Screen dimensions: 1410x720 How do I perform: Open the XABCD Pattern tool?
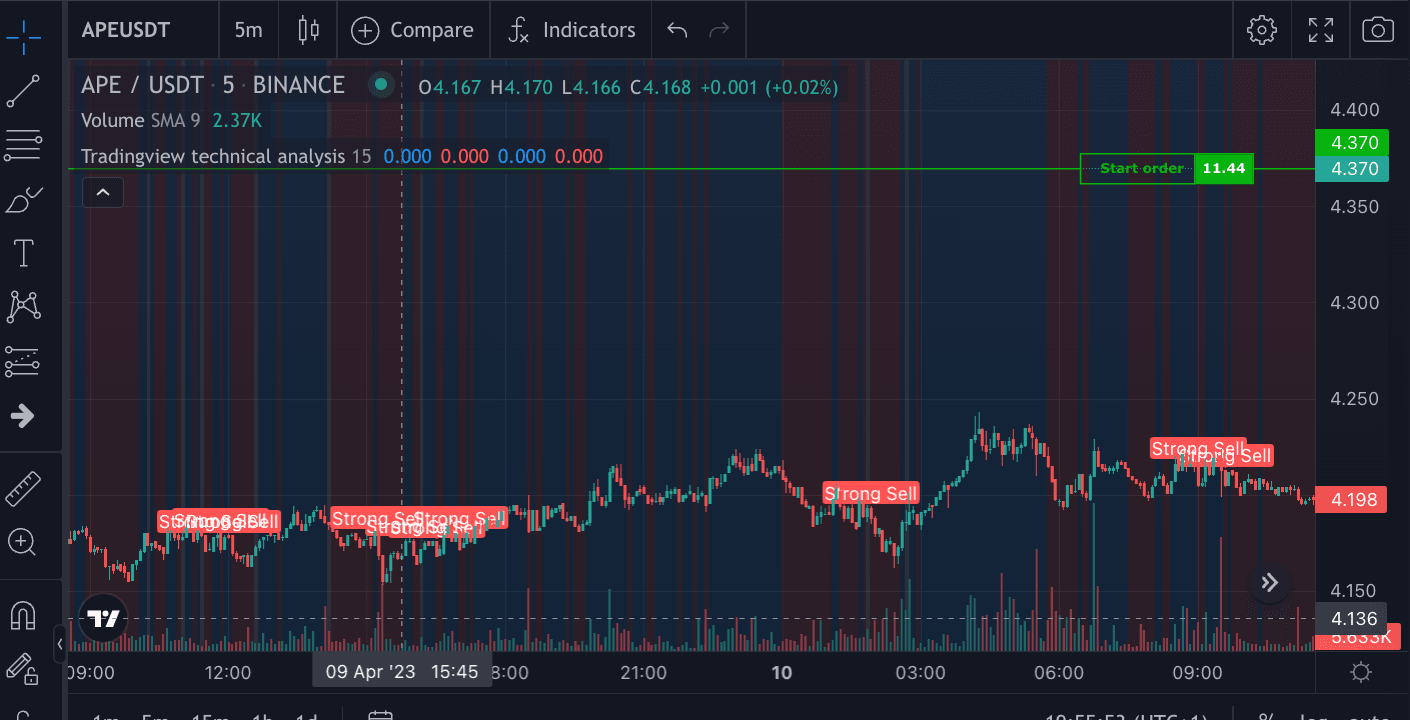22,307
